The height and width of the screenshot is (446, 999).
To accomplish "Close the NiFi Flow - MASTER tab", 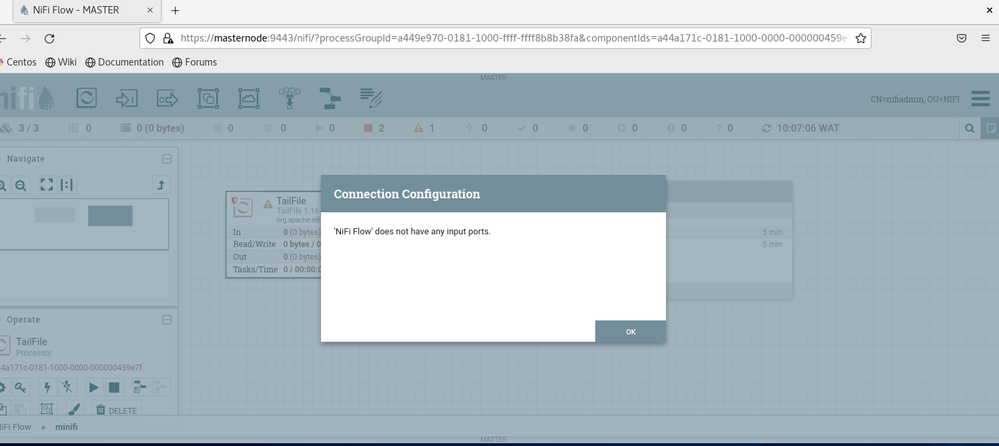I will [151, 10].
